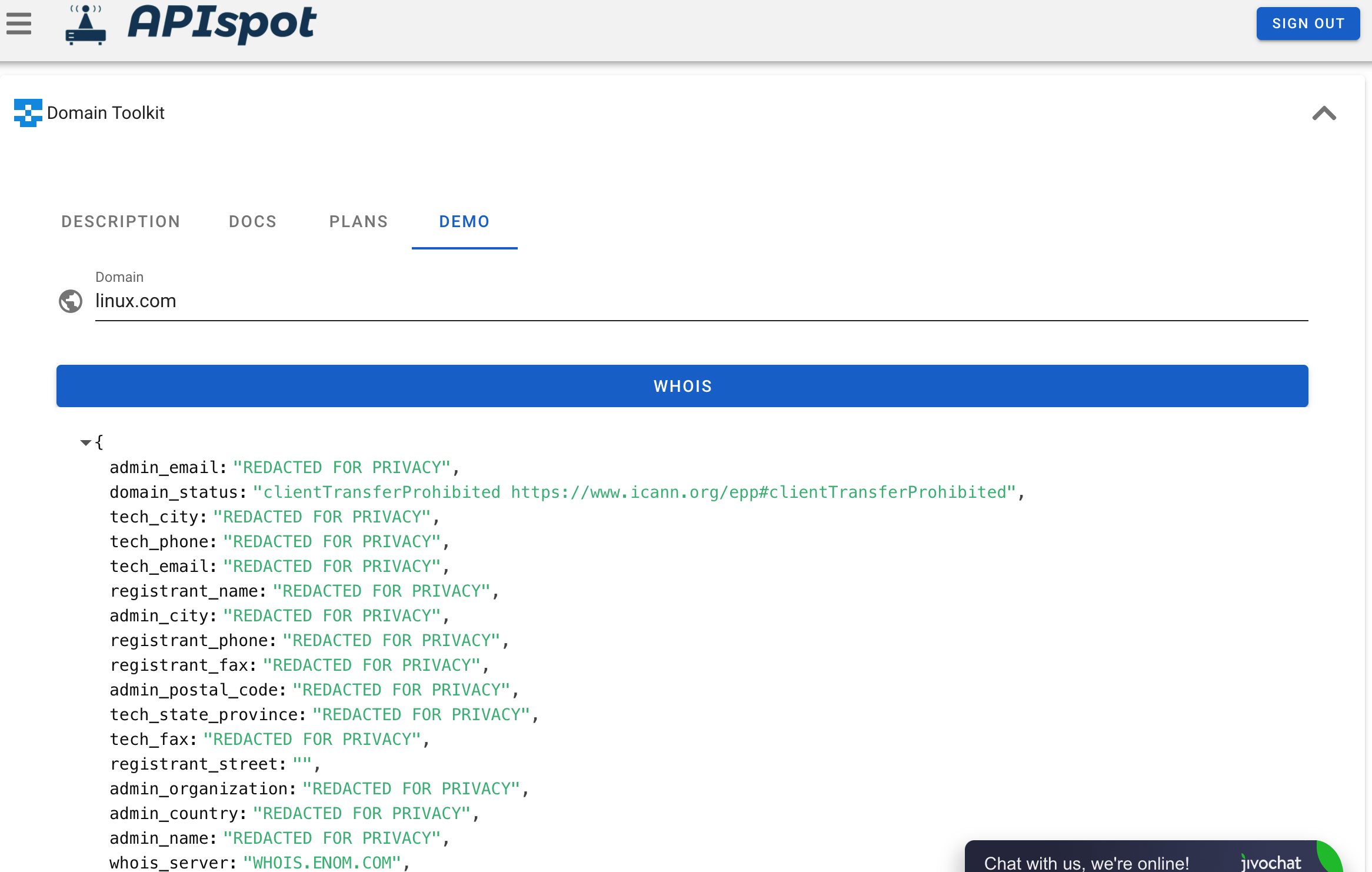Image resolution: width=1372 pixels, height=872 pixels.
Task: Click the Domain input showing linux.com
Action: coord(412,301)
